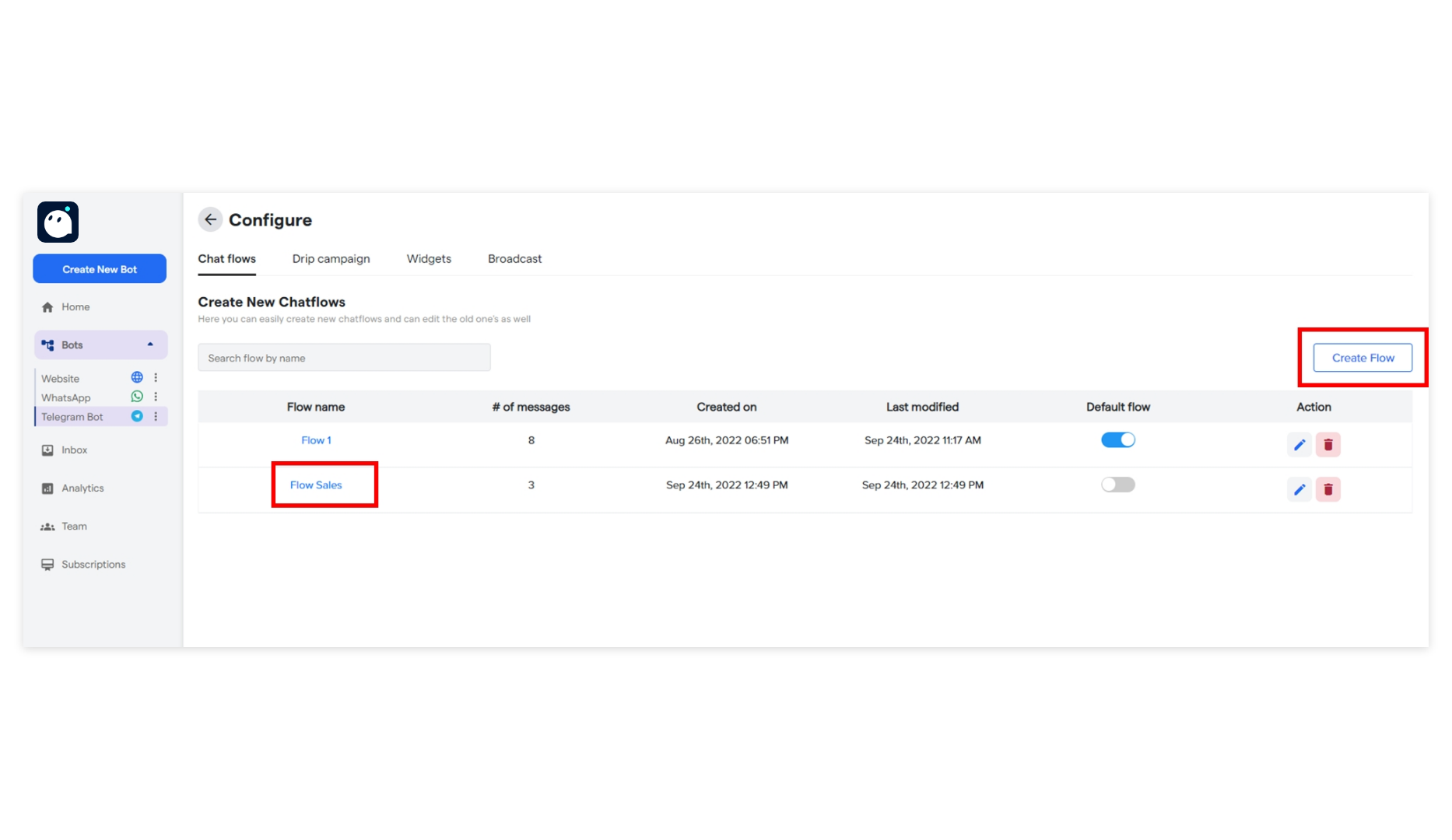Viewport: 1452px width, 840px height.
Task: Open the Flow 1 link
Action: coord(316,440)
